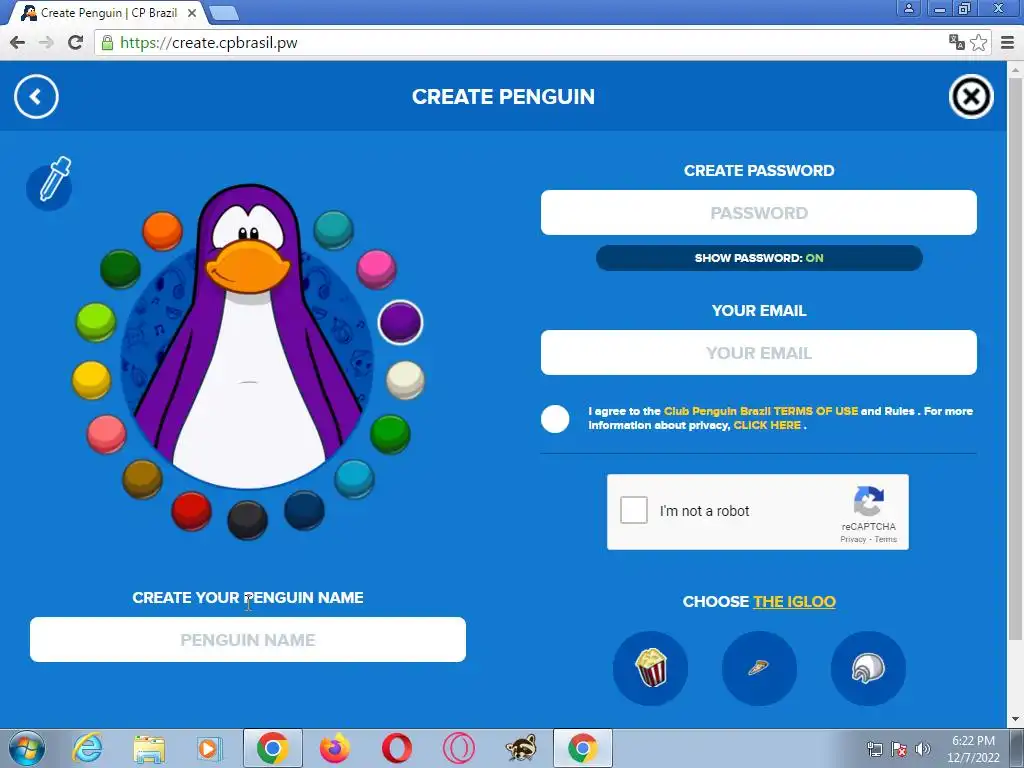
Task: Pick the brown penguin color
Action: [x=142, y=479]
